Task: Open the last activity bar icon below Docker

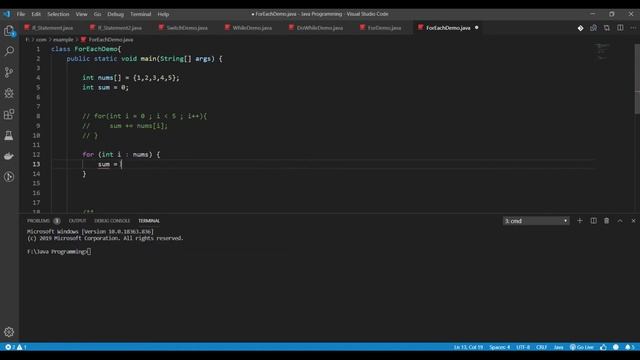Action: 9,177
